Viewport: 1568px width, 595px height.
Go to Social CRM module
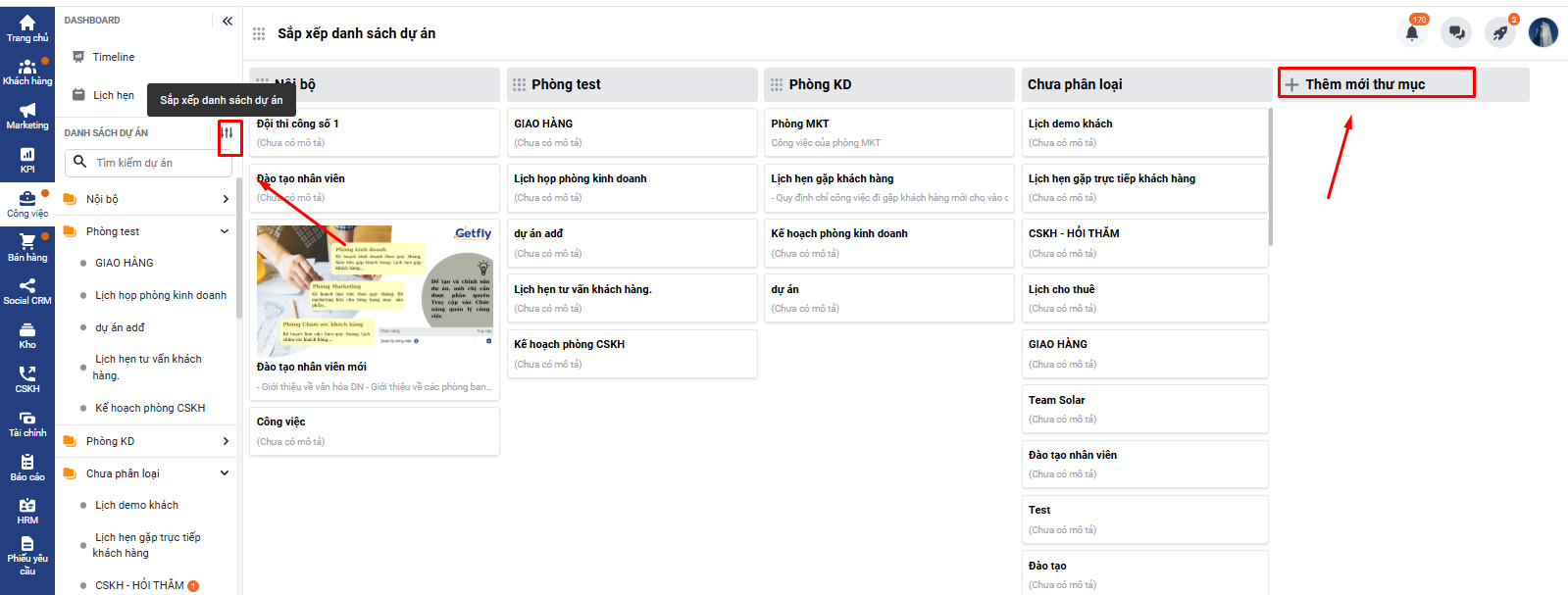27,292
